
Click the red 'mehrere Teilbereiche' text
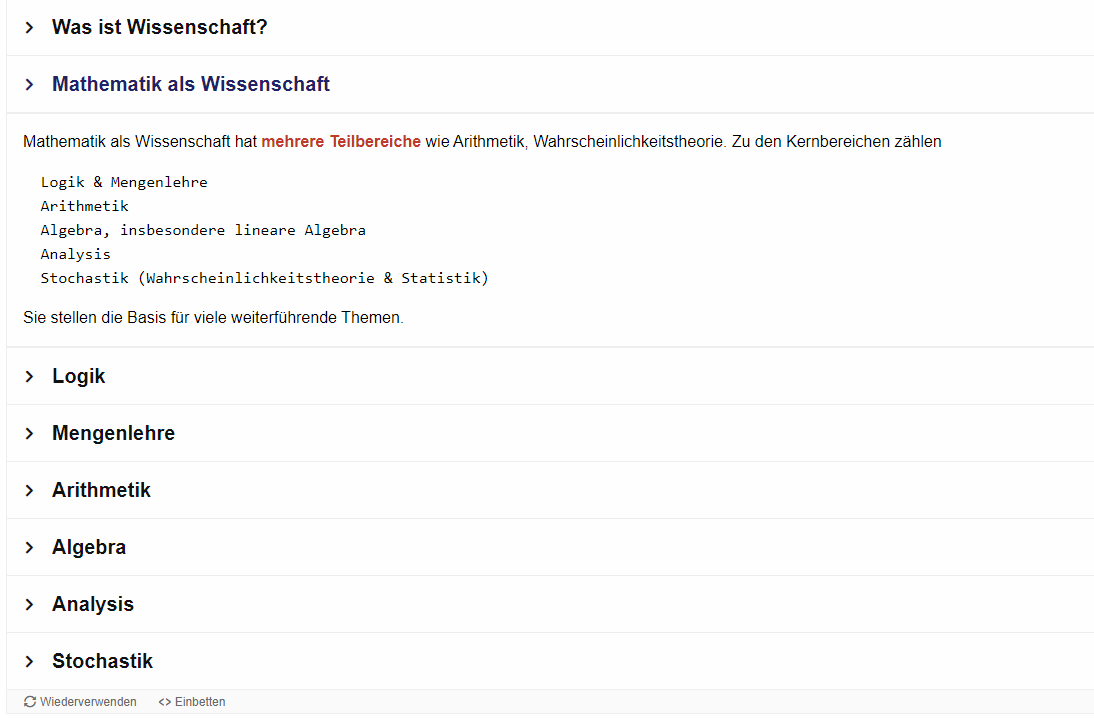click(341, 142)
